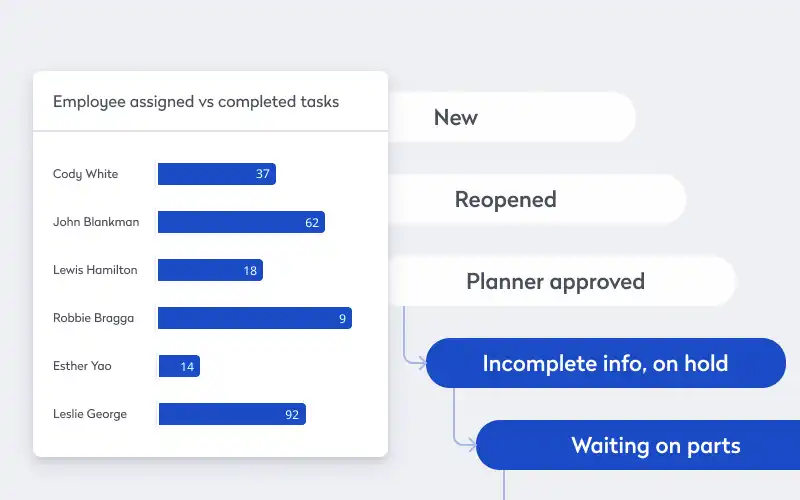Click the chart title about assigned tasks
The height and width of the screenshot is (500, 800).
coord(196,102)
